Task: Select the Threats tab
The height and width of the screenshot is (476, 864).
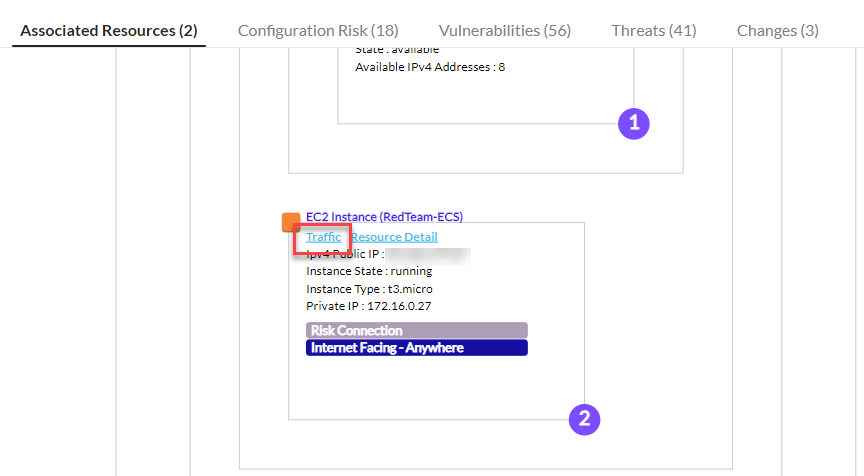Action: tap(654, 30)
